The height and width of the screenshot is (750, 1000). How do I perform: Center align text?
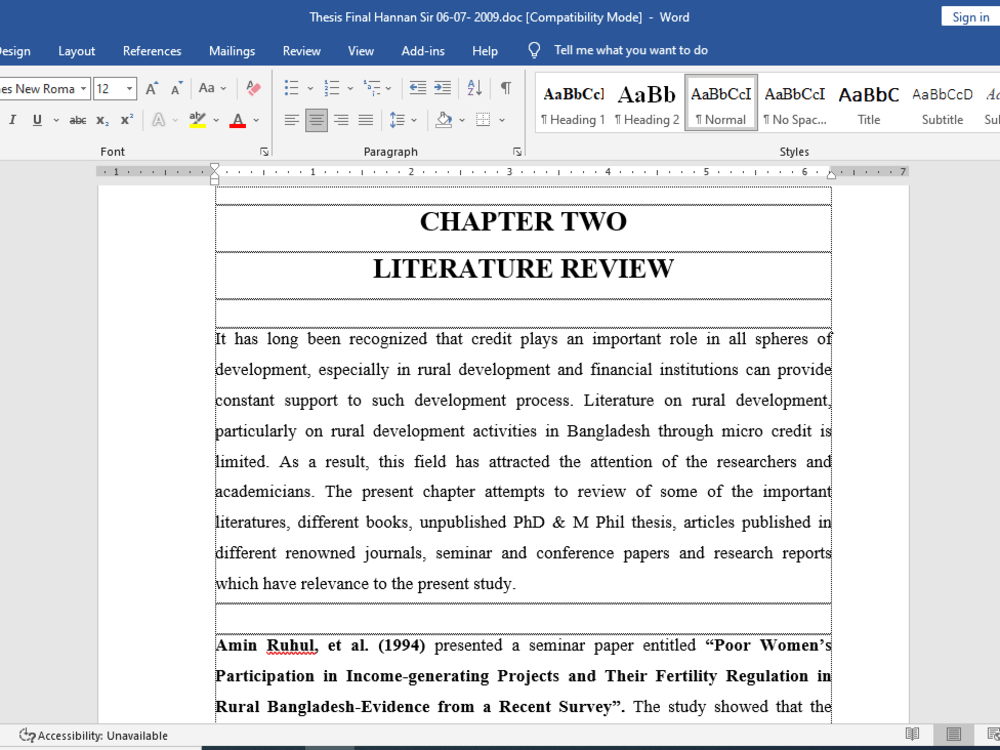click(316, 120)
